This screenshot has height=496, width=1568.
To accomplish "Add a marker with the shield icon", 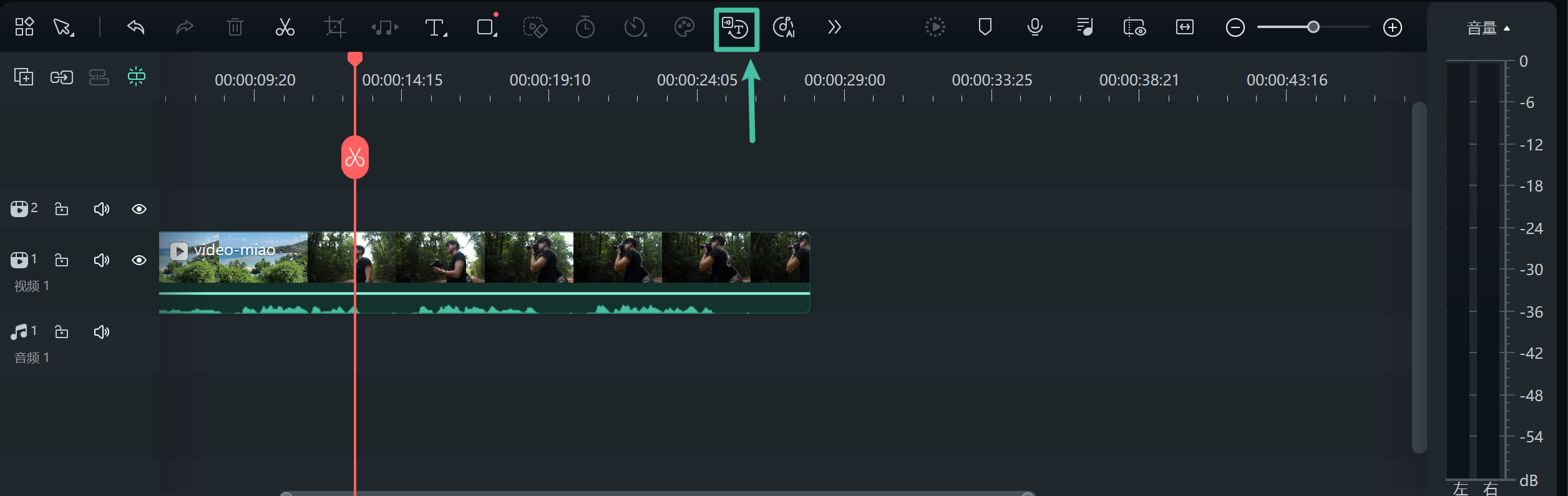I will 985,27.
